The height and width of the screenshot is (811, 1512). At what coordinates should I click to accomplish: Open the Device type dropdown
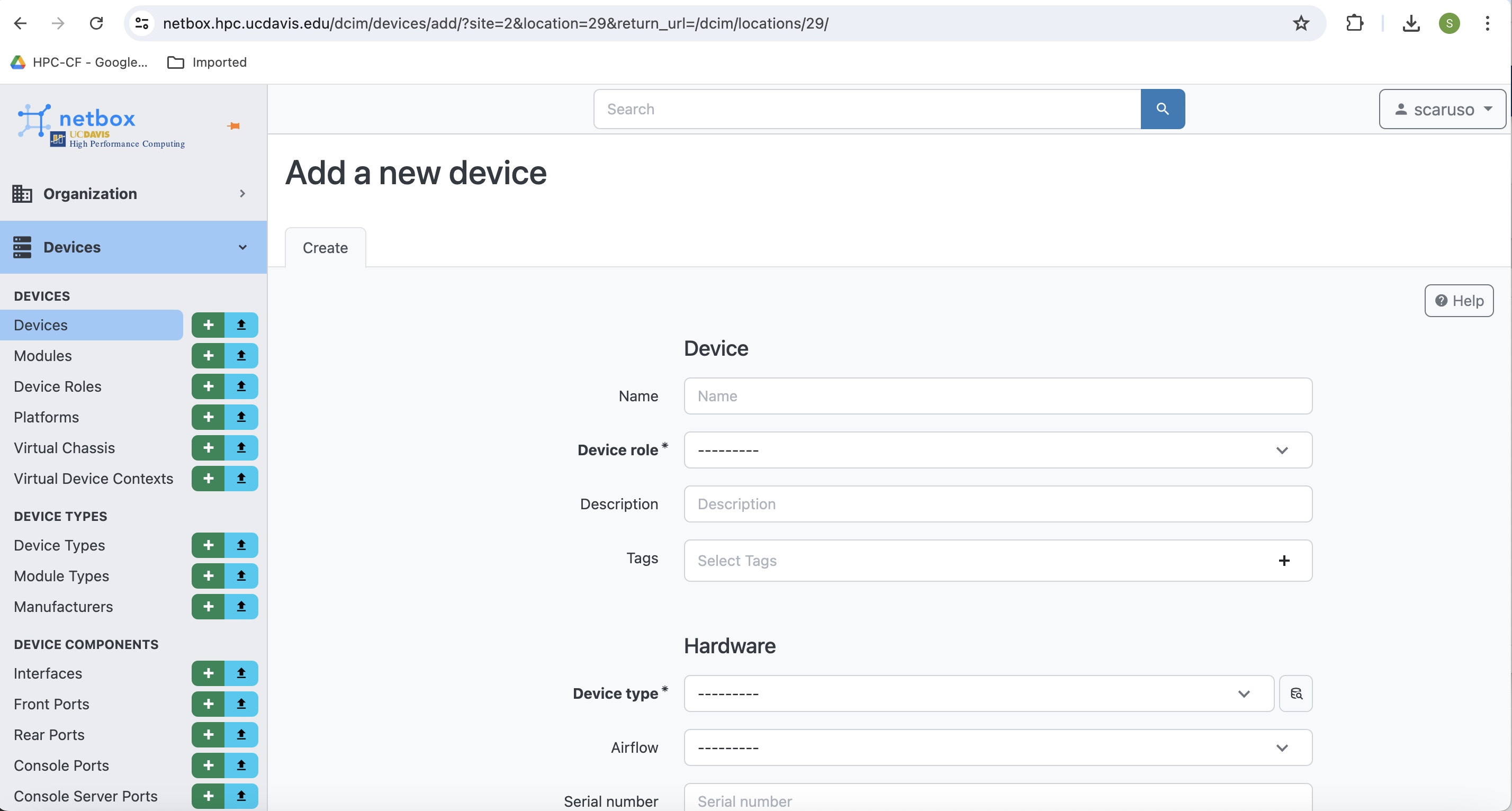point(978,693)
